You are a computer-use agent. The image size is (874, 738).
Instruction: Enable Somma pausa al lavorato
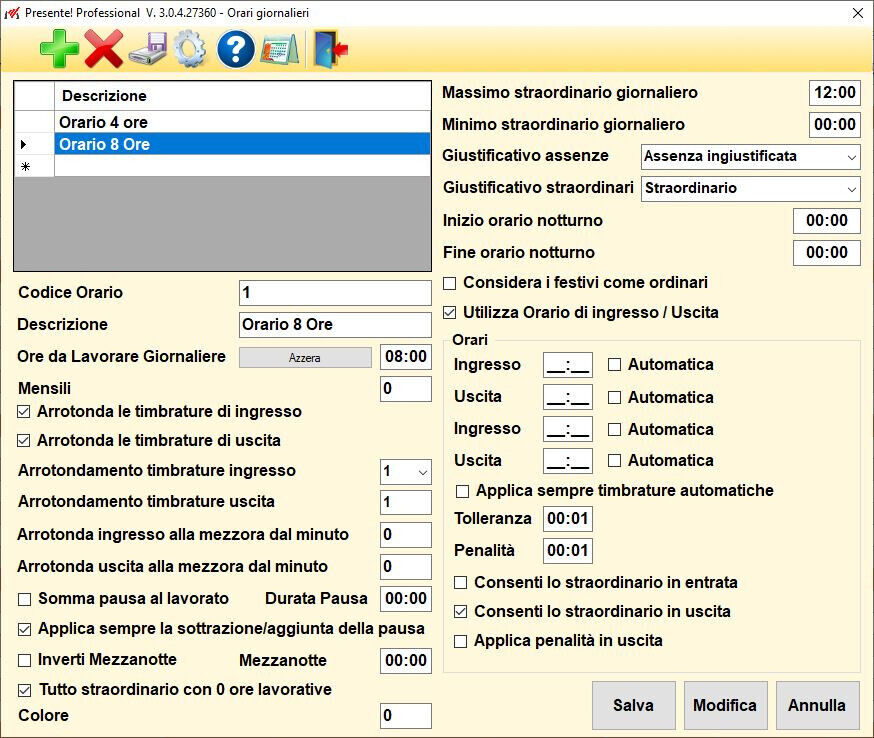(x=25, y=599)
